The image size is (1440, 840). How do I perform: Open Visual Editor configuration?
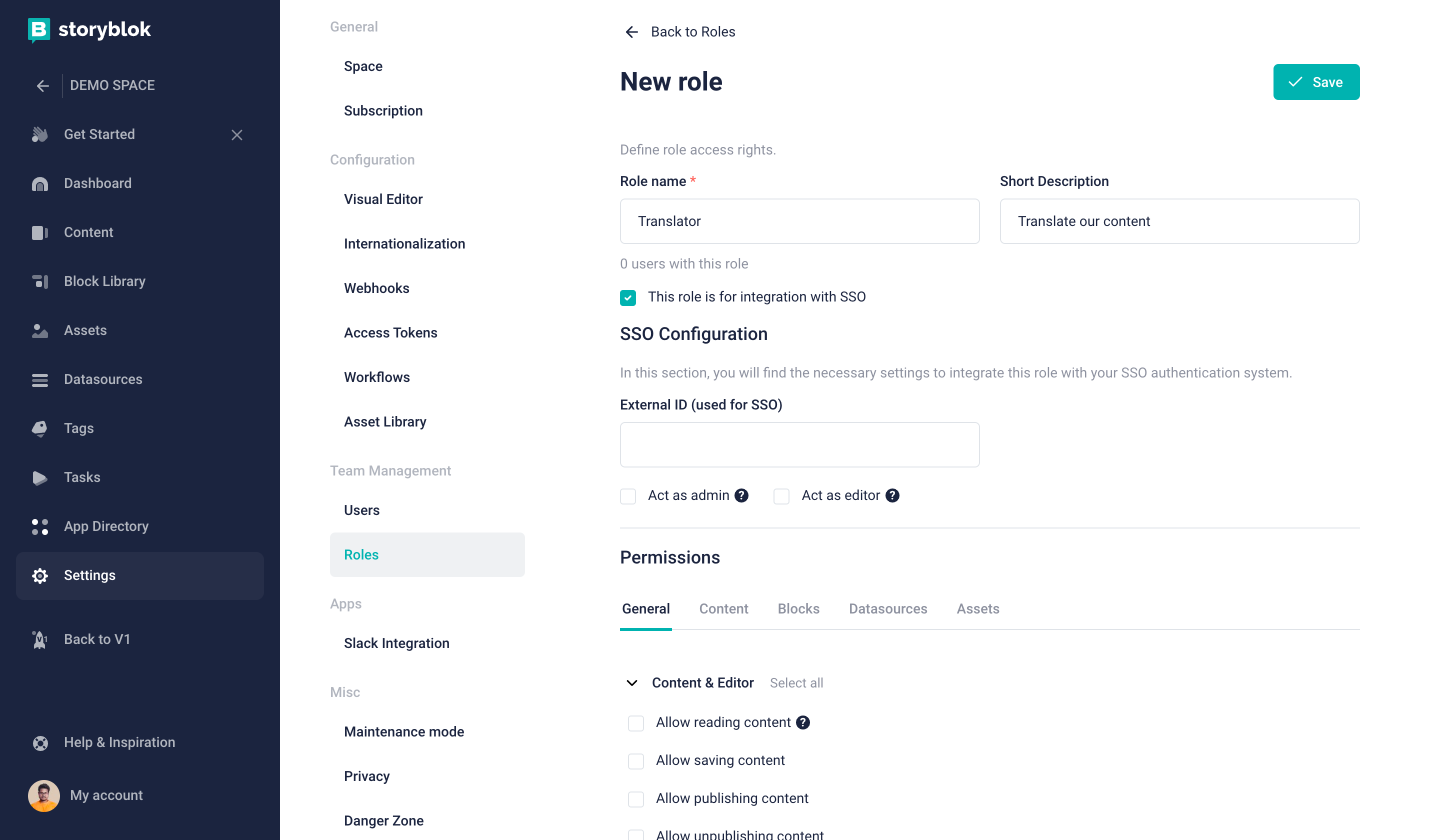(x=383, y=199)
